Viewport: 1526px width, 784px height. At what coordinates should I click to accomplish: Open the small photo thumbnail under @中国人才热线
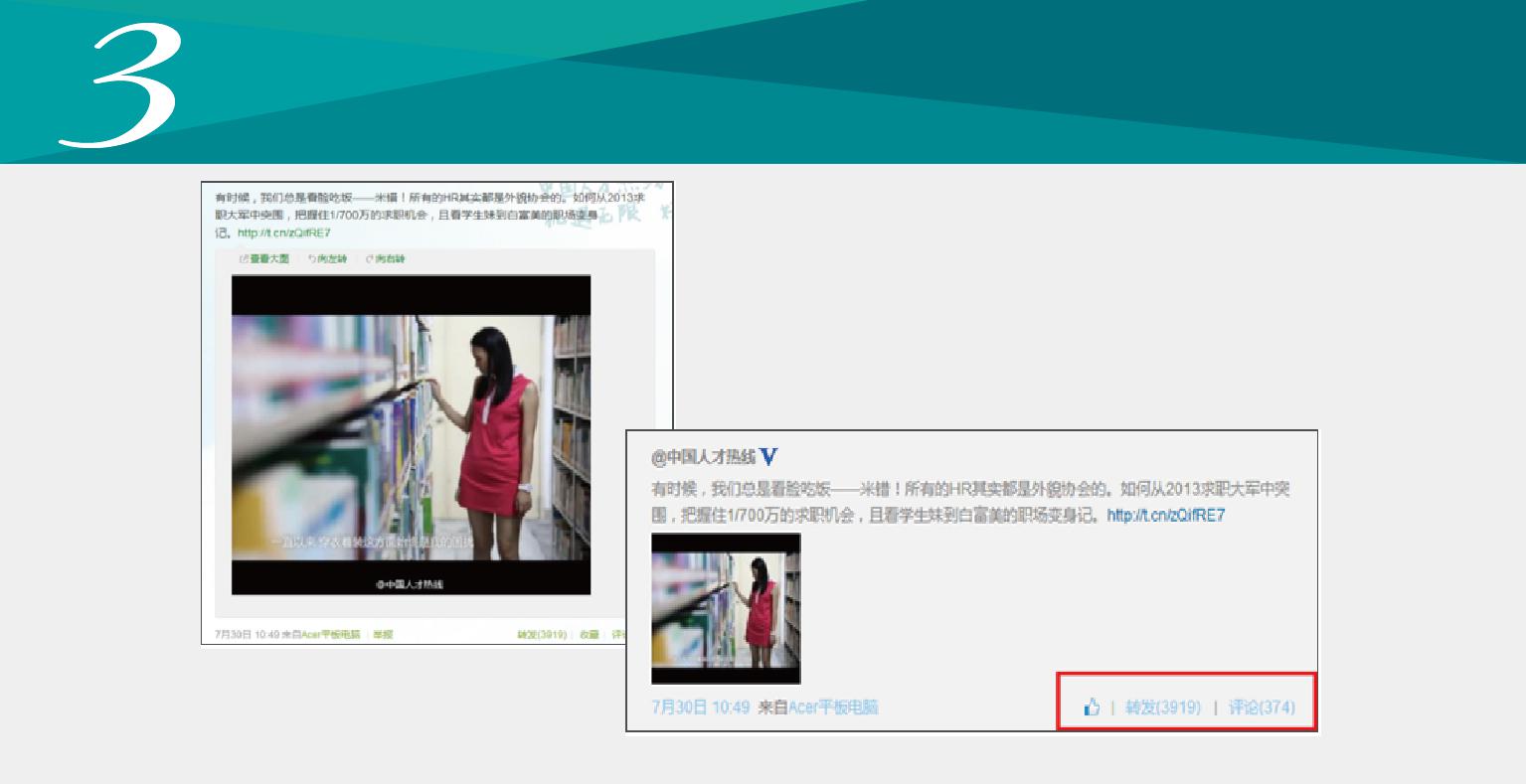726,608
